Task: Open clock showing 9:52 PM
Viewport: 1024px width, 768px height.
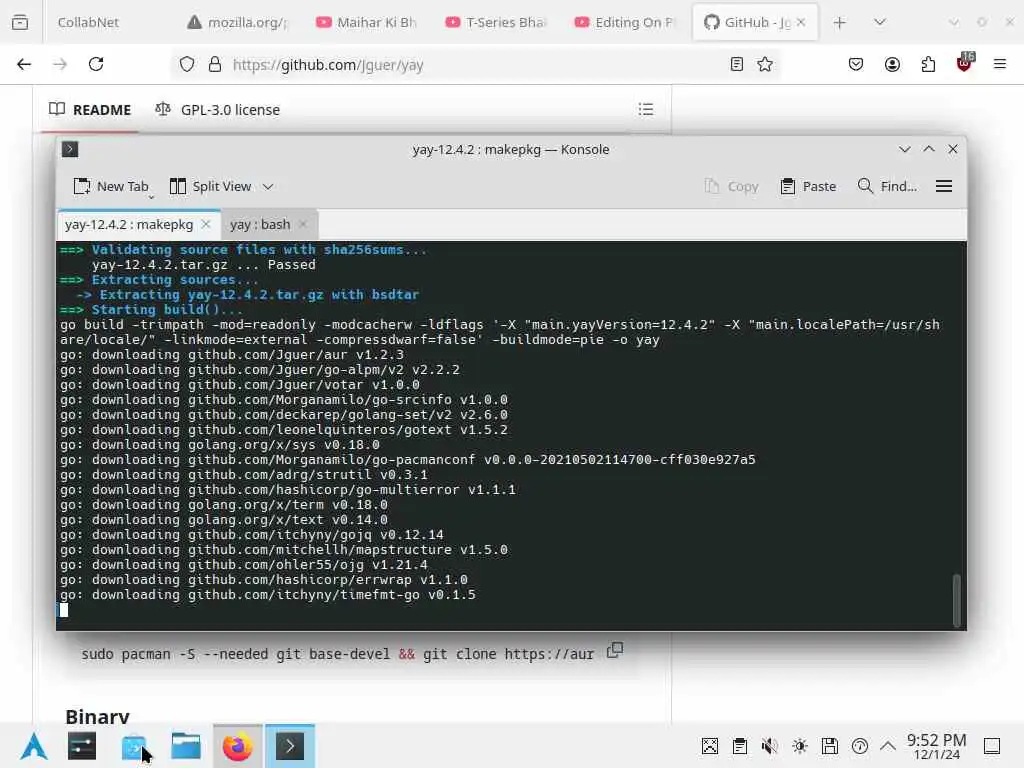Action: click(x=936, y=746)
